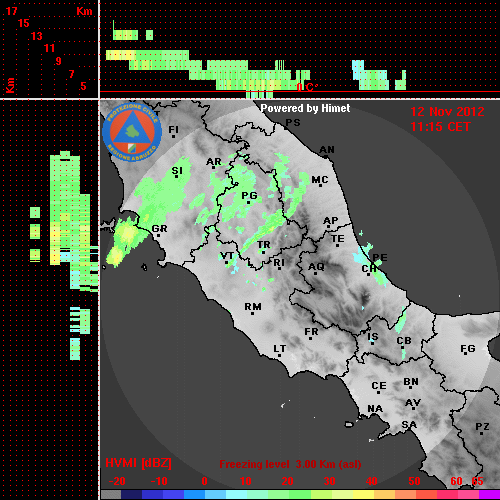500x500 pixels.
Task: Click the FG city label
Action: click(468, 349)
